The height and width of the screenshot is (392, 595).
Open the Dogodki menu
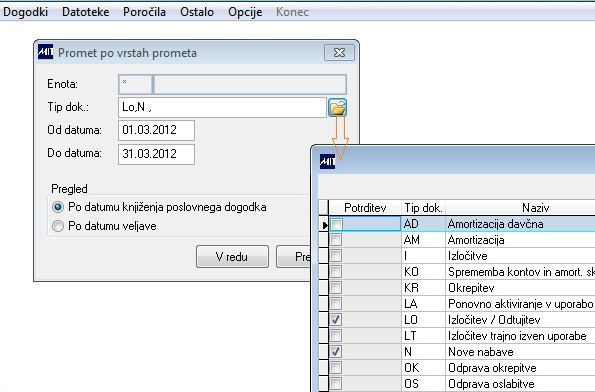pyautogui.click(x=25, y=12)
